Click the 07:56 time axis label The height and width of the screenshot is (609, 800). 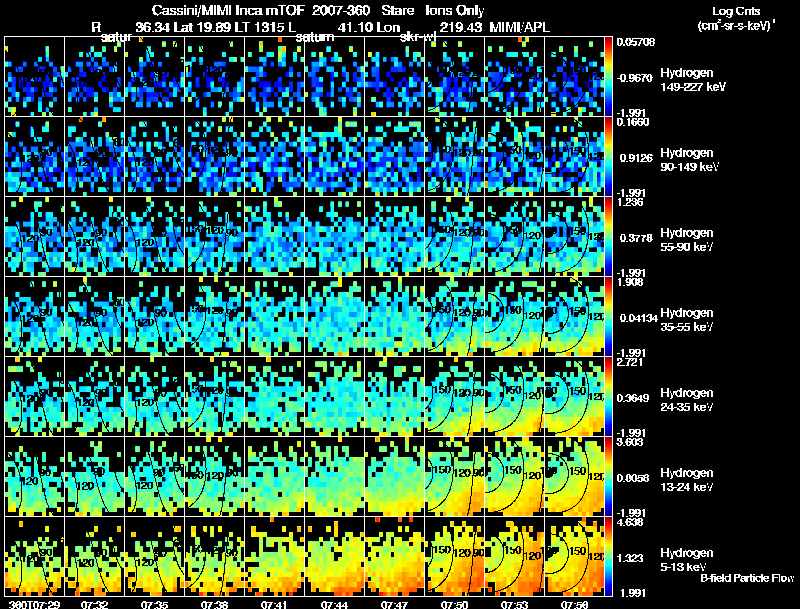point(574,604)
